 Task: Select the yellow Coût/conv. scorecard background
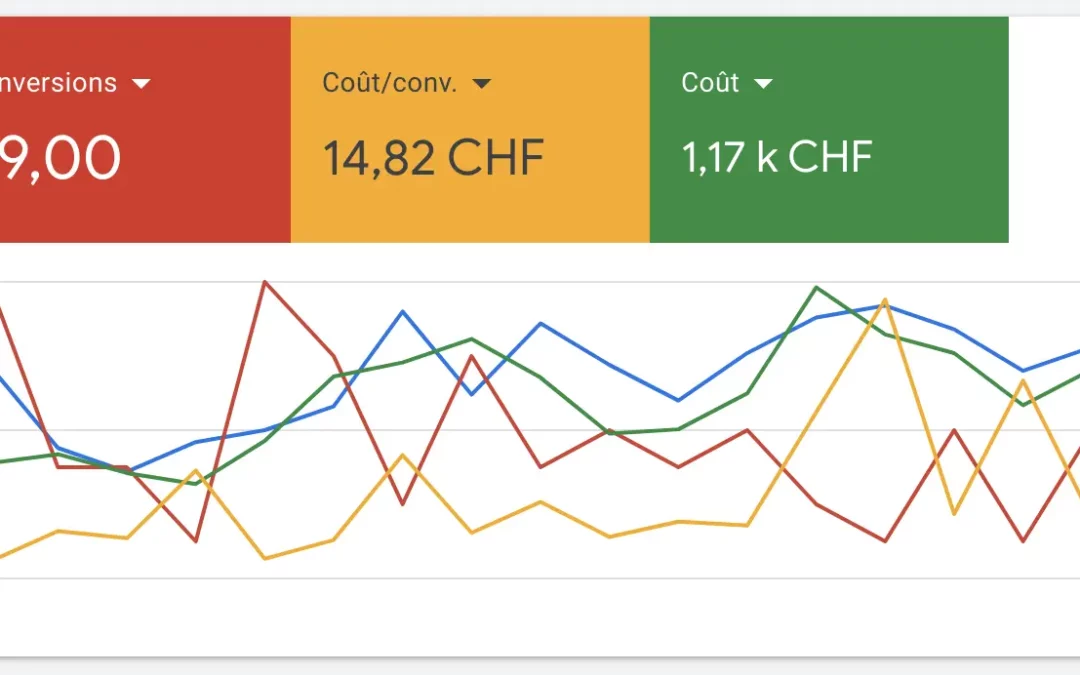coord(470,129)
